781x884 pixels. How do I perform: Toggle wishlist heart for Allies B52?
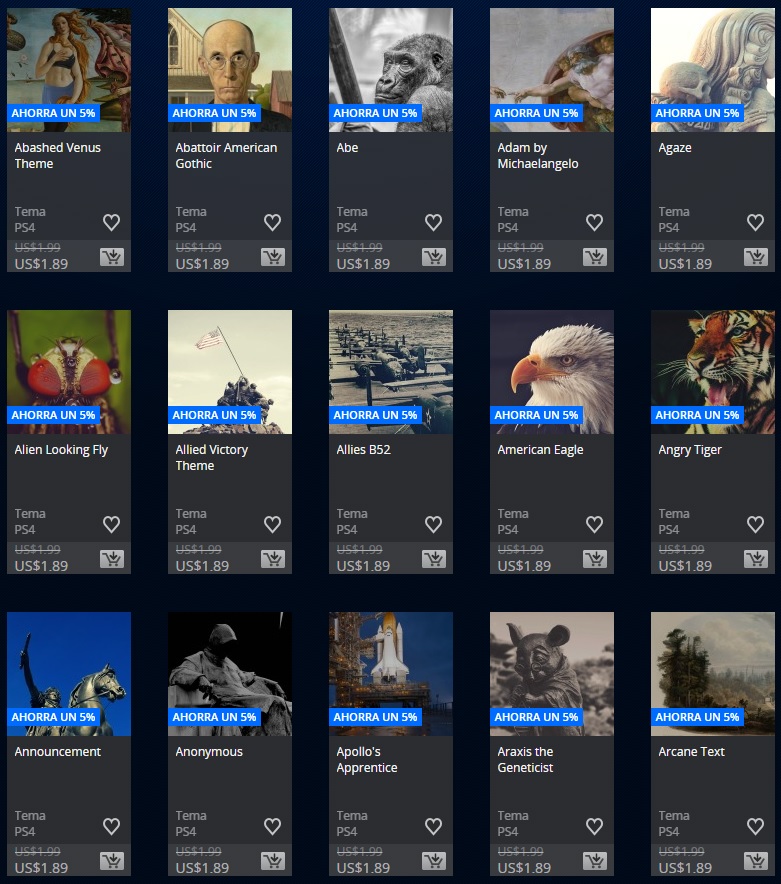point(434,524)
